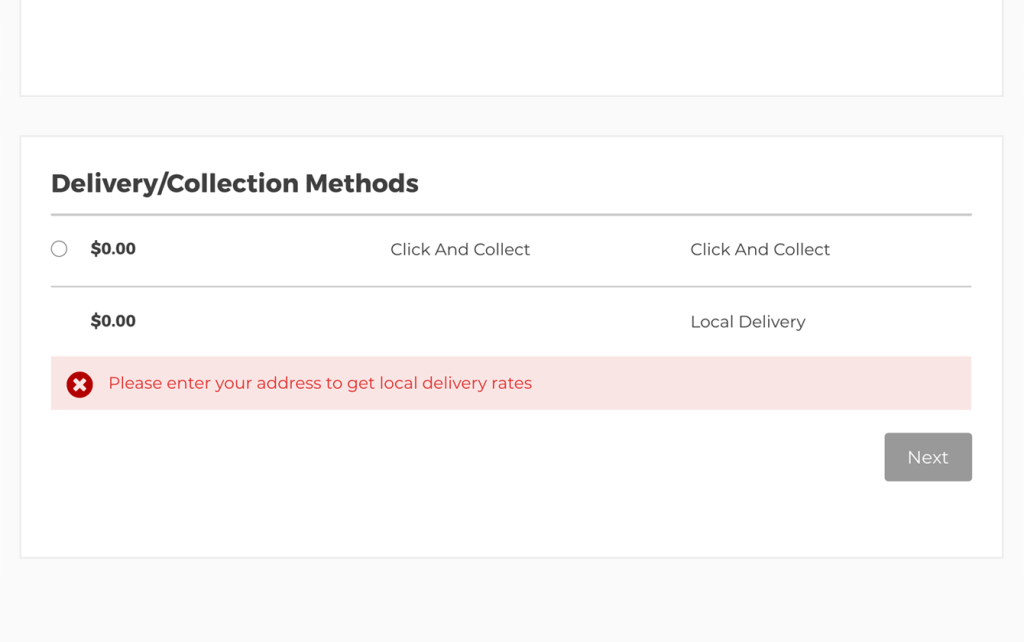The image size is (1024, 642).
Task: Click the address error message text
Action: click(320, 383)
